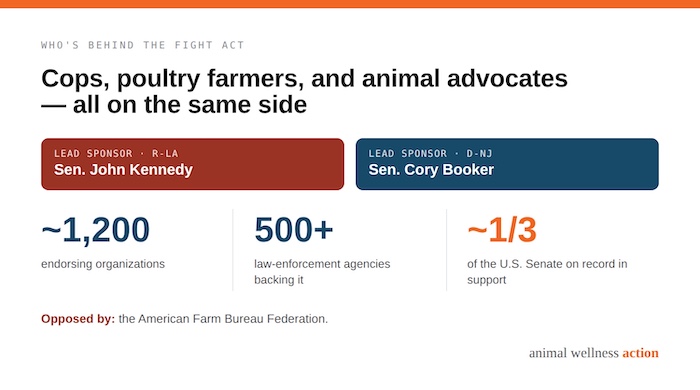Click the 'endorsing organizations' caption
700x390 pixels.
(x=103, y=264)
